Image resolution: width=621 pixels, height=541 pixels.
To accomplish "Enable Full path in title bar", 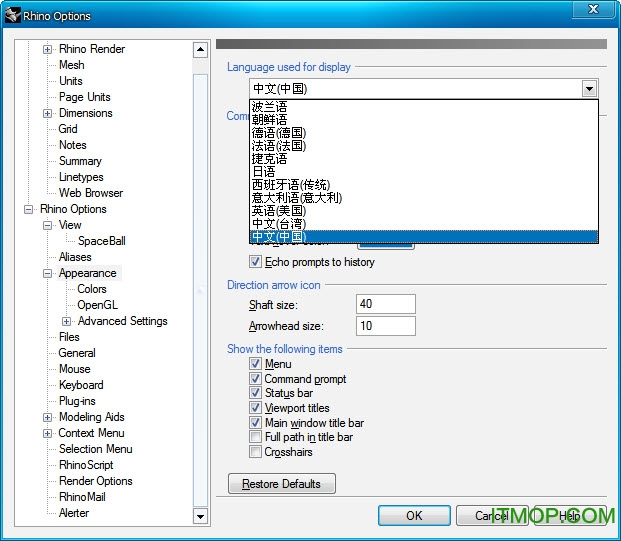I will [256, 437].
